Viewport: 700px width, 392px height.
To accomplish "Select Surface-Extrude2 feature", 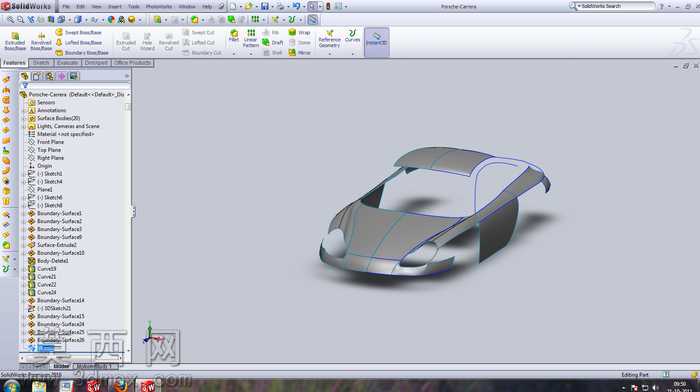I will click(56, 245).
